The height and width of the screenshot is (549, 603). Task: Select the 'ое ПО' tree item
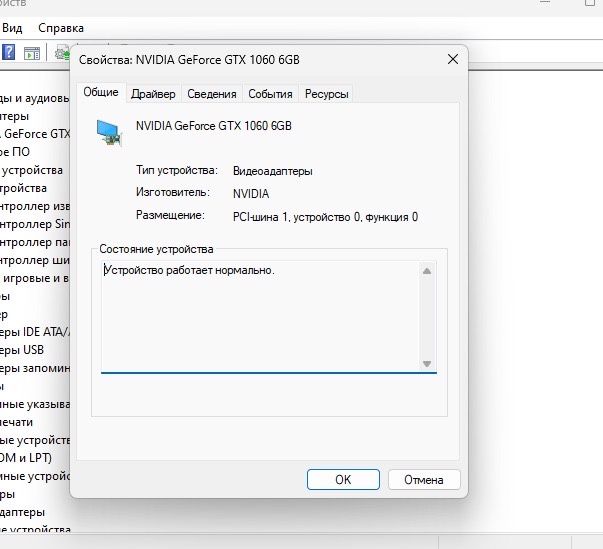coord(15,152)
